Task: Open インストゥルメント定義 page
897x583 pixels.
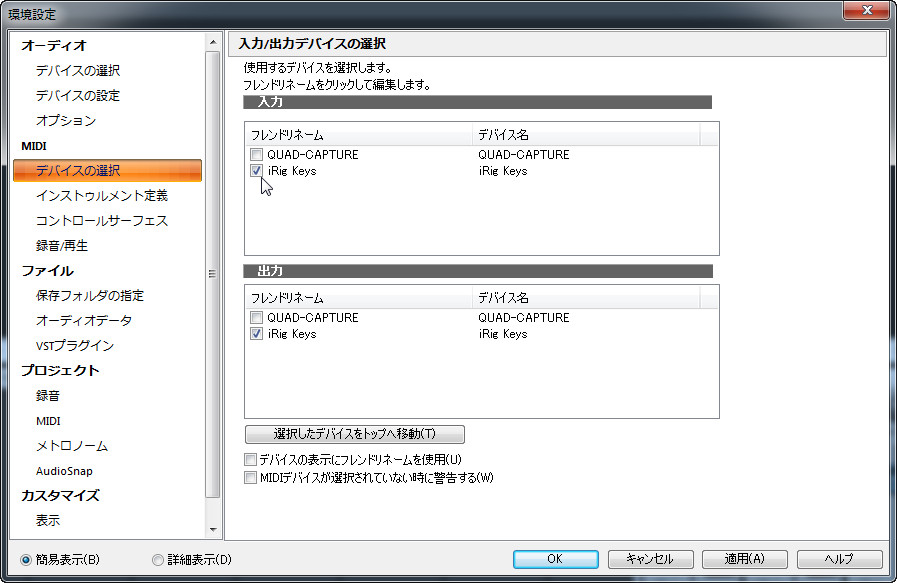Action: [x=102, y=196]
